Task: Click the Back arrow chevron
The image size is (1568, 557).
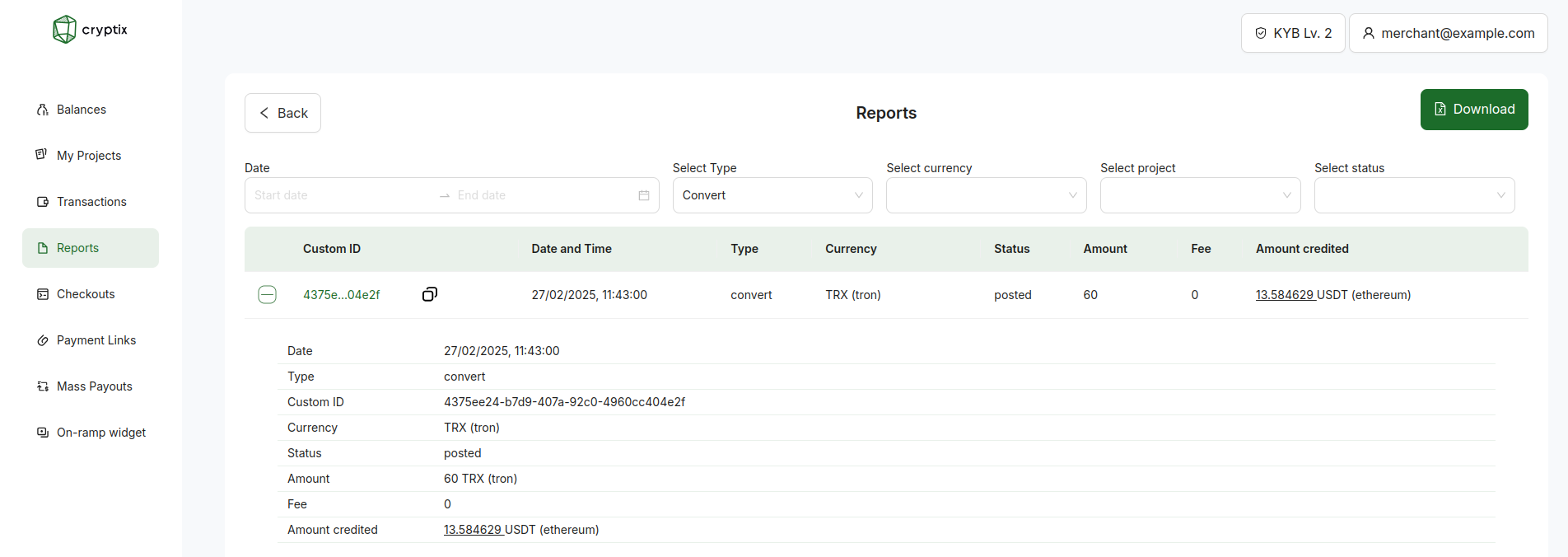Action: (x=264, y=113)
